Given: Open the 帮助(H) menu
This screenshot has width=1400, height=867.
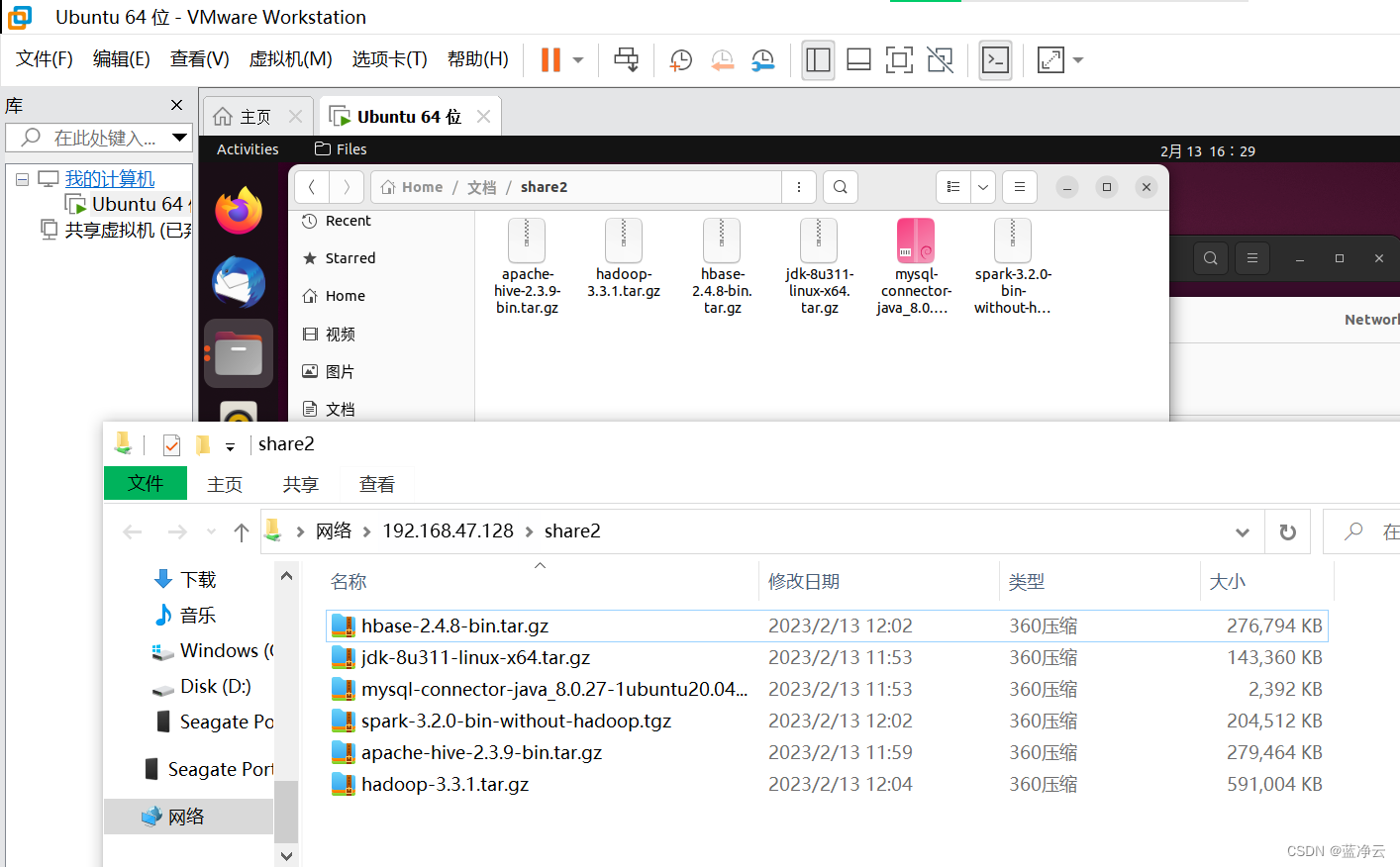Looking at the screenshot, I should [477, 59].
